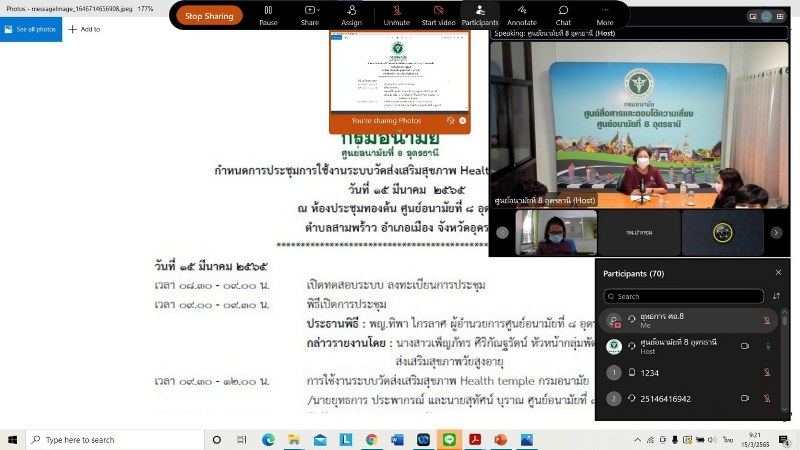Click the host avatar in participants list
The height and width of the screenshot is (450, 800).
(x=614, y=346)
